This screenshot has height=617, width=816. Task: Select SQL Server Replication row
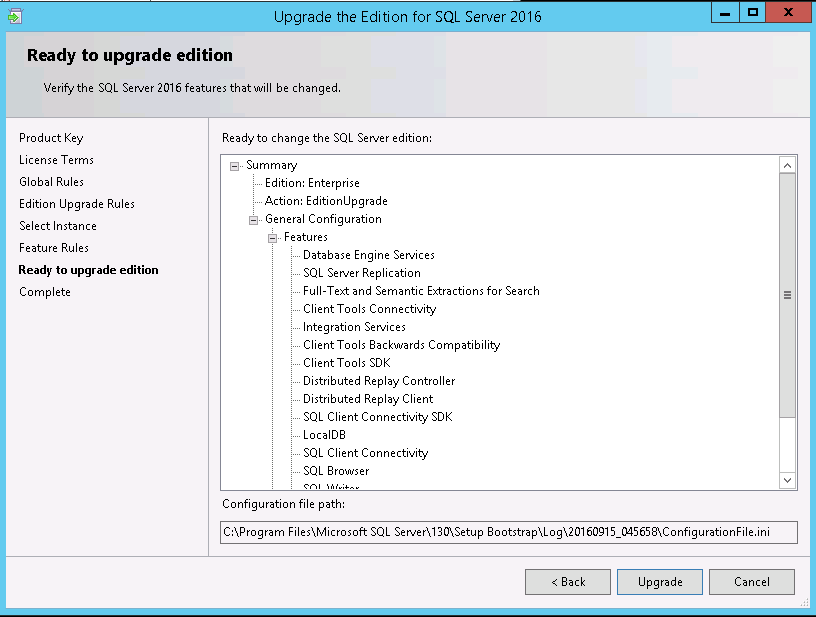(362, 273)
